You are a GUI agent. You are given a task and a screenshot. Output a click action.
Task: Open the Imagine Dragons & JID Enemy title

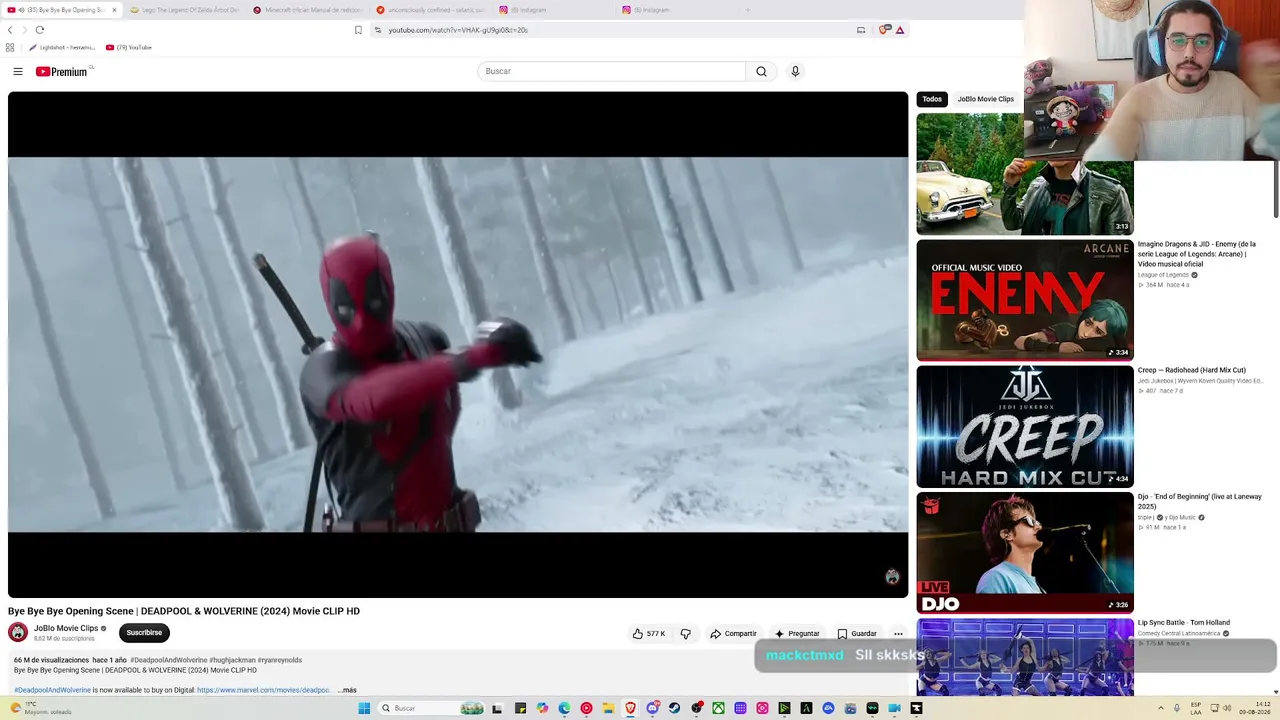1196,254
